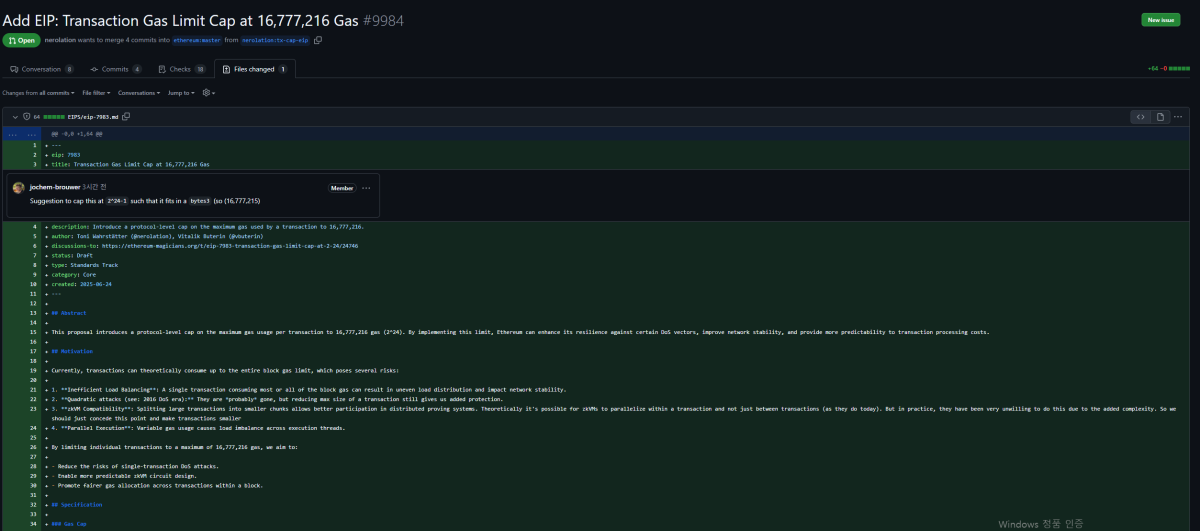Screen dimensions: 1200x531
Task: Click discussions-to URL line
Action: tap(205, 245)
